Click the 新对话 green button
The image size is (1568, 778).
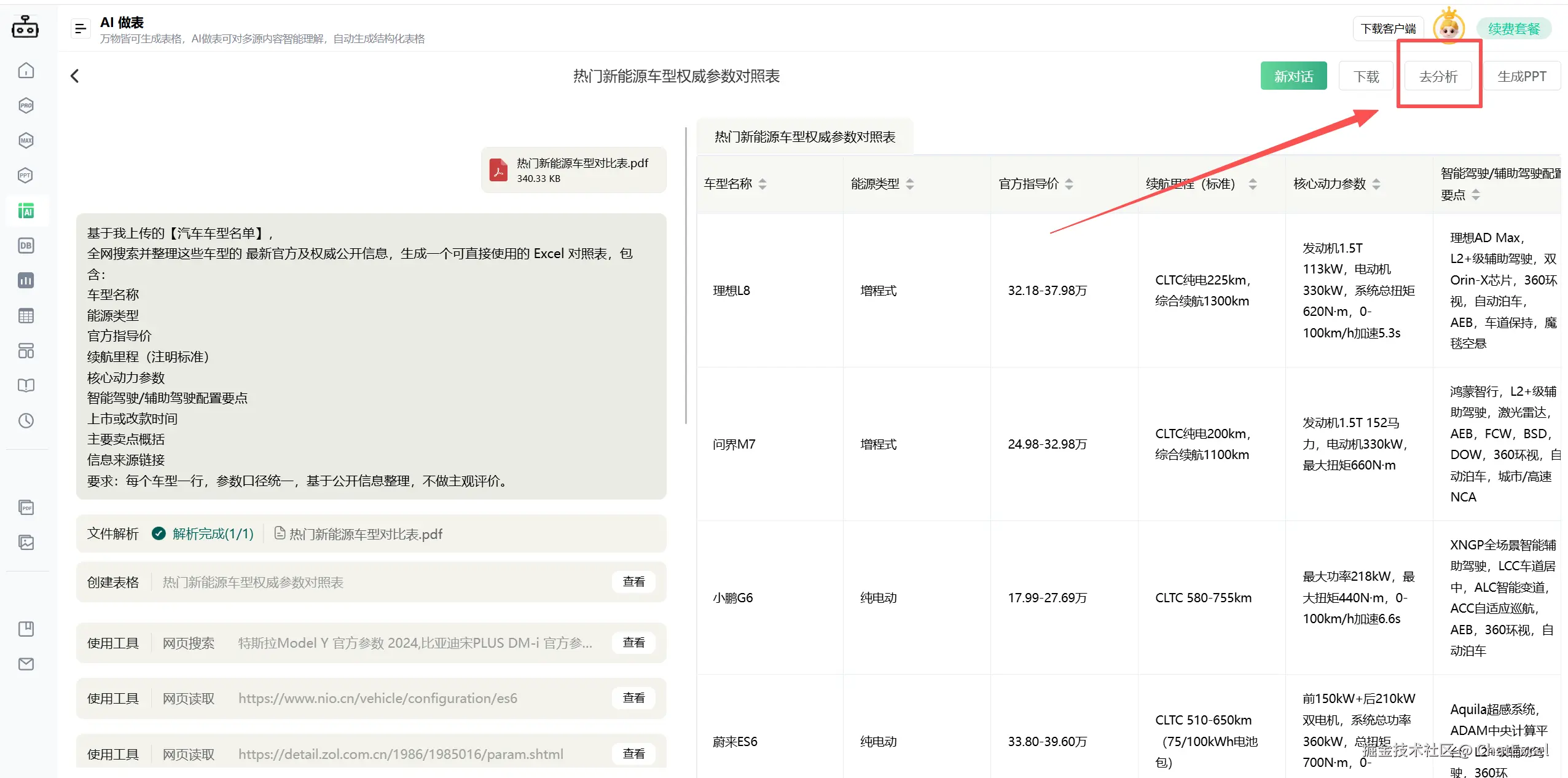tap(1293, 76)
